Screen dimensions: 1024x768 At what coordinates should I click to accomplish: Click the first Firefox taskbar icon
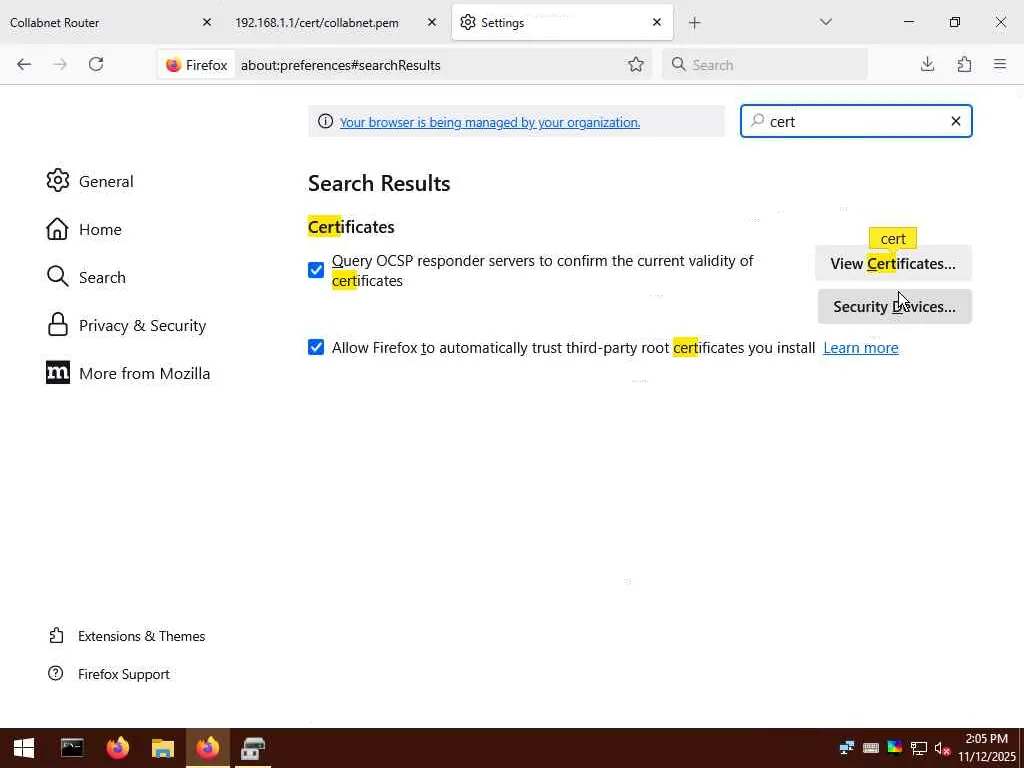pyautogui.click(x=118, y=748)
